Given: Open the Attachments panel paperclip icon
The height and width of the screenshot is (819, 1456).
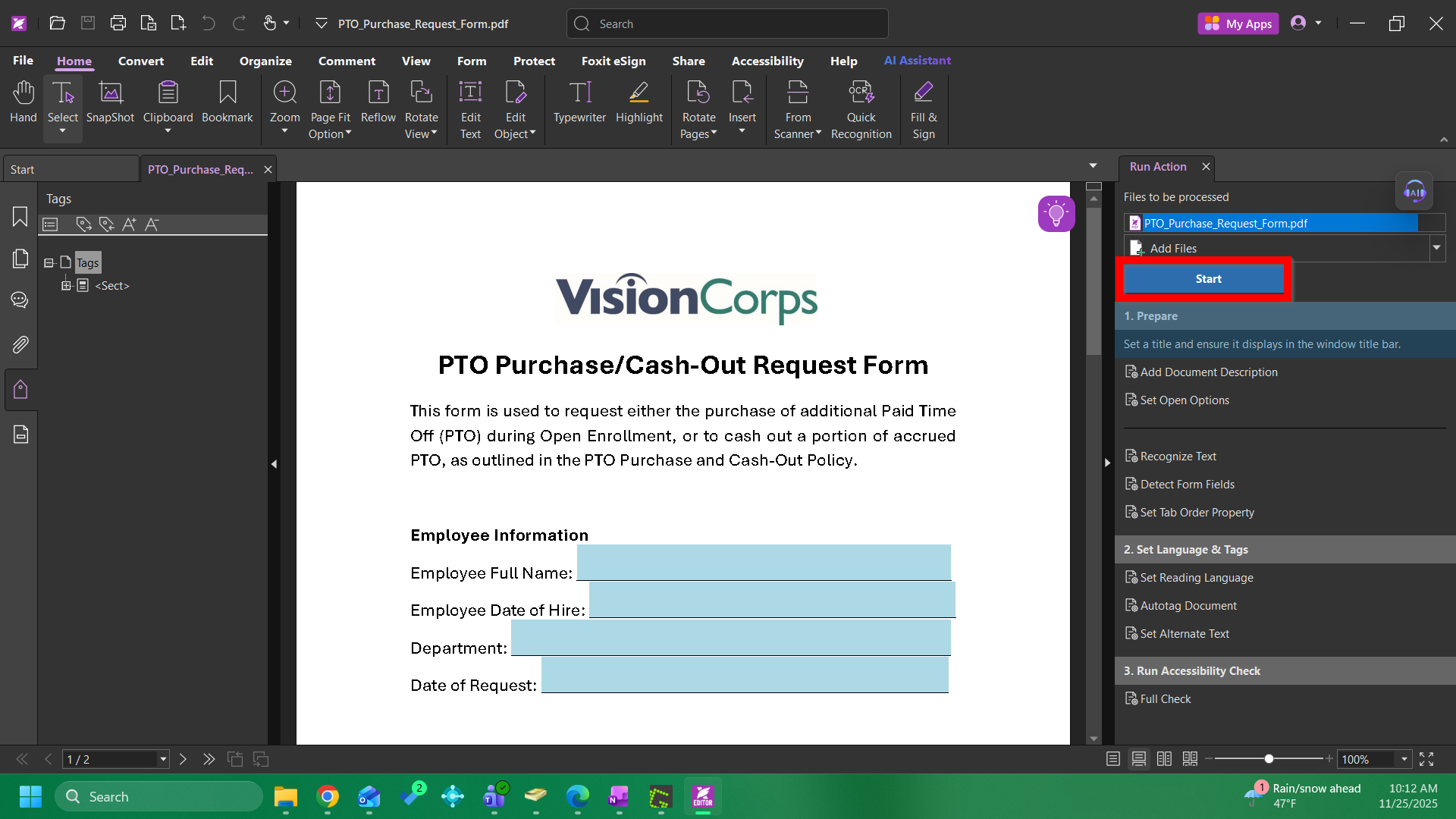Looking at the screenshot, I should [20, 345].
